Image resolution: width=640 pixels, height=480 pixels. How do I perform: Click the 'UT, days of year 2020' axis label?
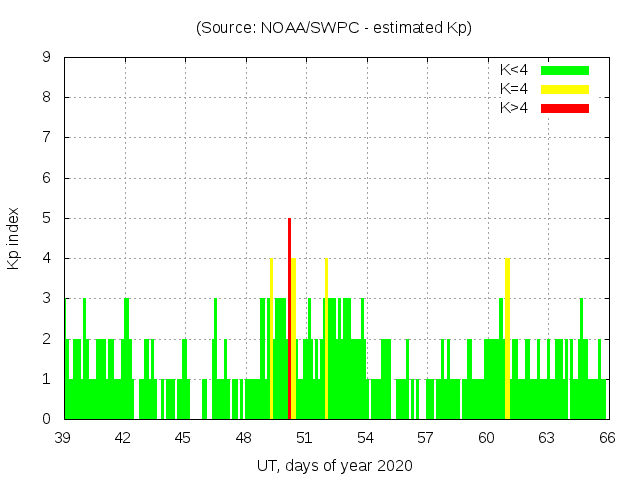pos(334,465)
